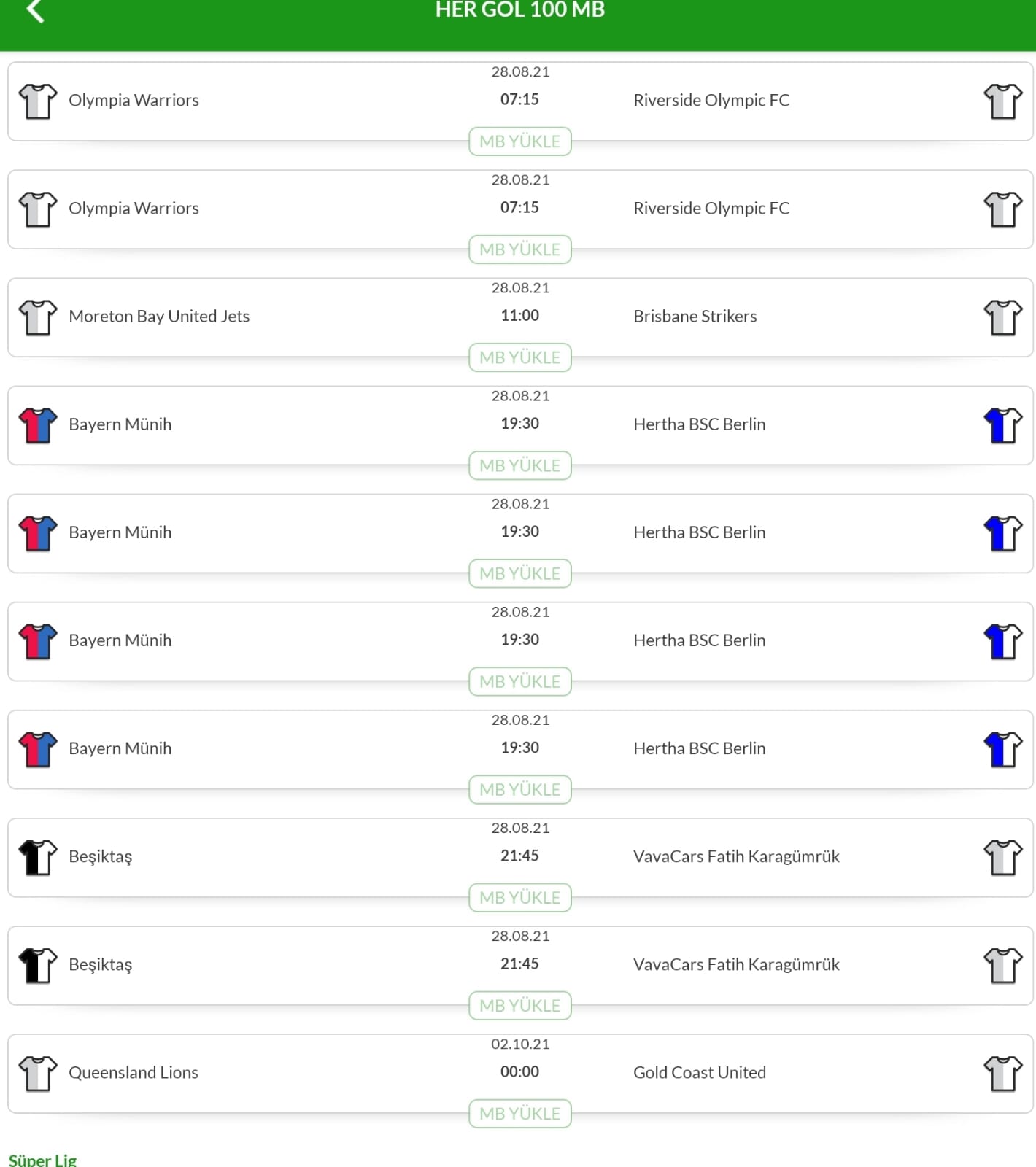This screenshot has width=1036, height=1167.
Task: Select the Queensland Lions team name
Action: (134, 1072)
